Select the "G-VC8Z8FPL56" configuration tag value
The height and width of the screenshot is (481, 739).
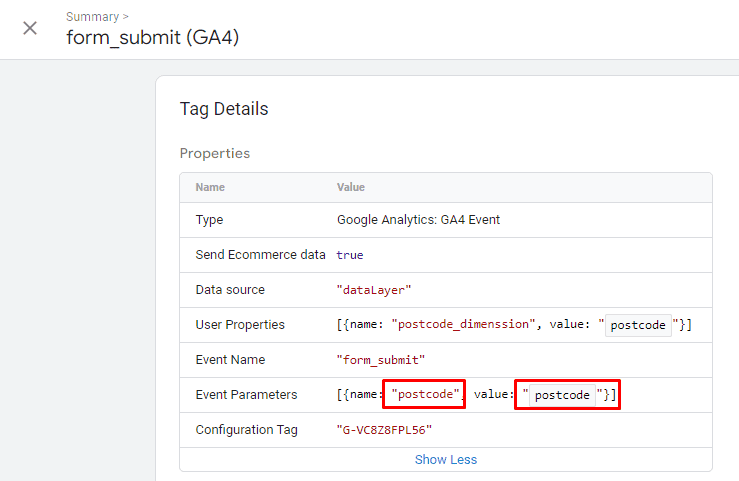click(x=384, y=430)
